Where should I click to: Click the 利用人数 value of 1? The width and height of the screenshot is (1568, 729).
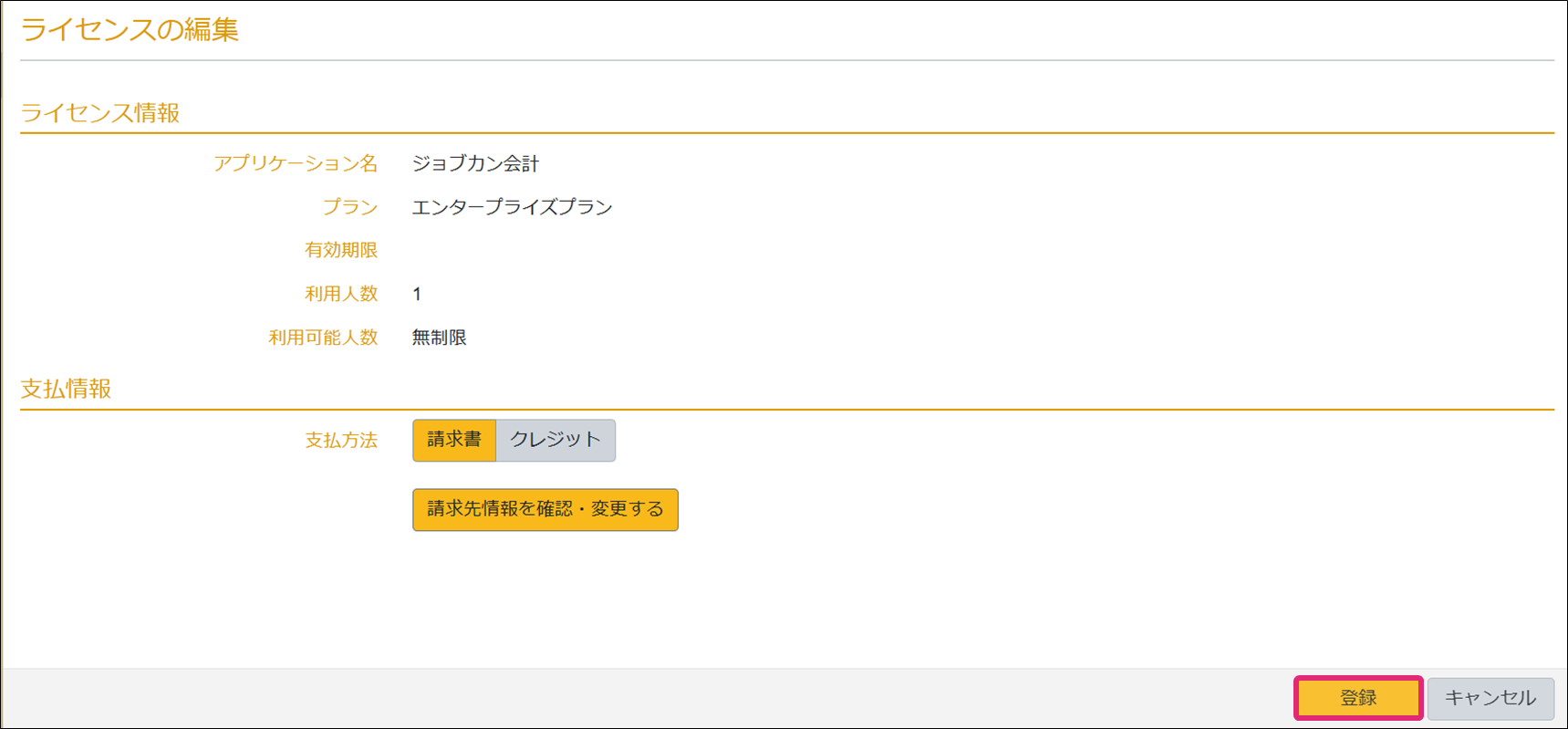pos(417,294)
